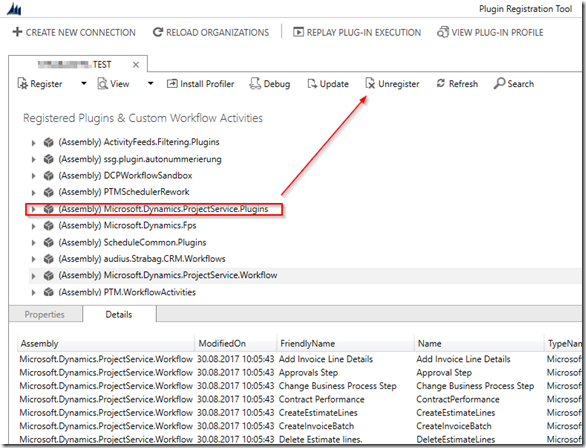The width and height of the screenshot is (586, 448).
Task: Click the View Plug-in Profile icon
Action: [443, 32]
